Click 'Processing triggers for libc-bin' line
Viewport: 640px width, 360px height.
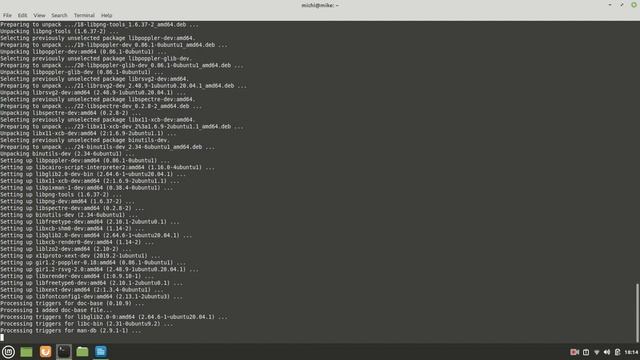pos(87,324)
